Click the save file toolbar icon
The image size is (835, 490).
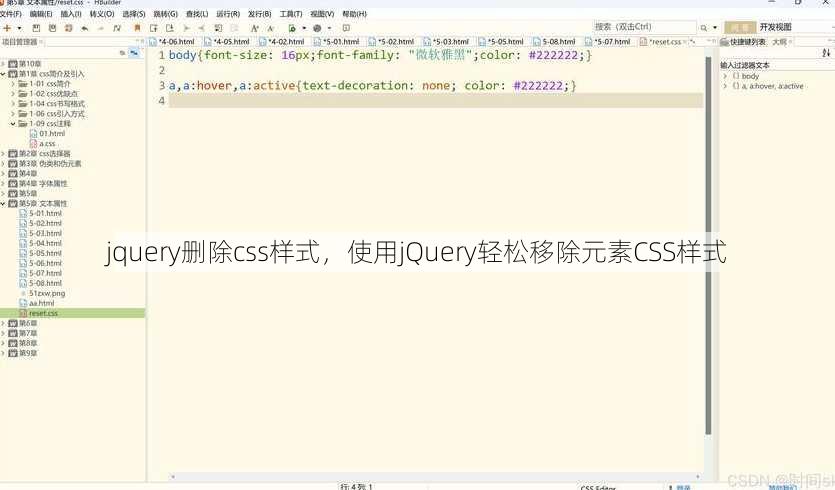coord(36,28)
